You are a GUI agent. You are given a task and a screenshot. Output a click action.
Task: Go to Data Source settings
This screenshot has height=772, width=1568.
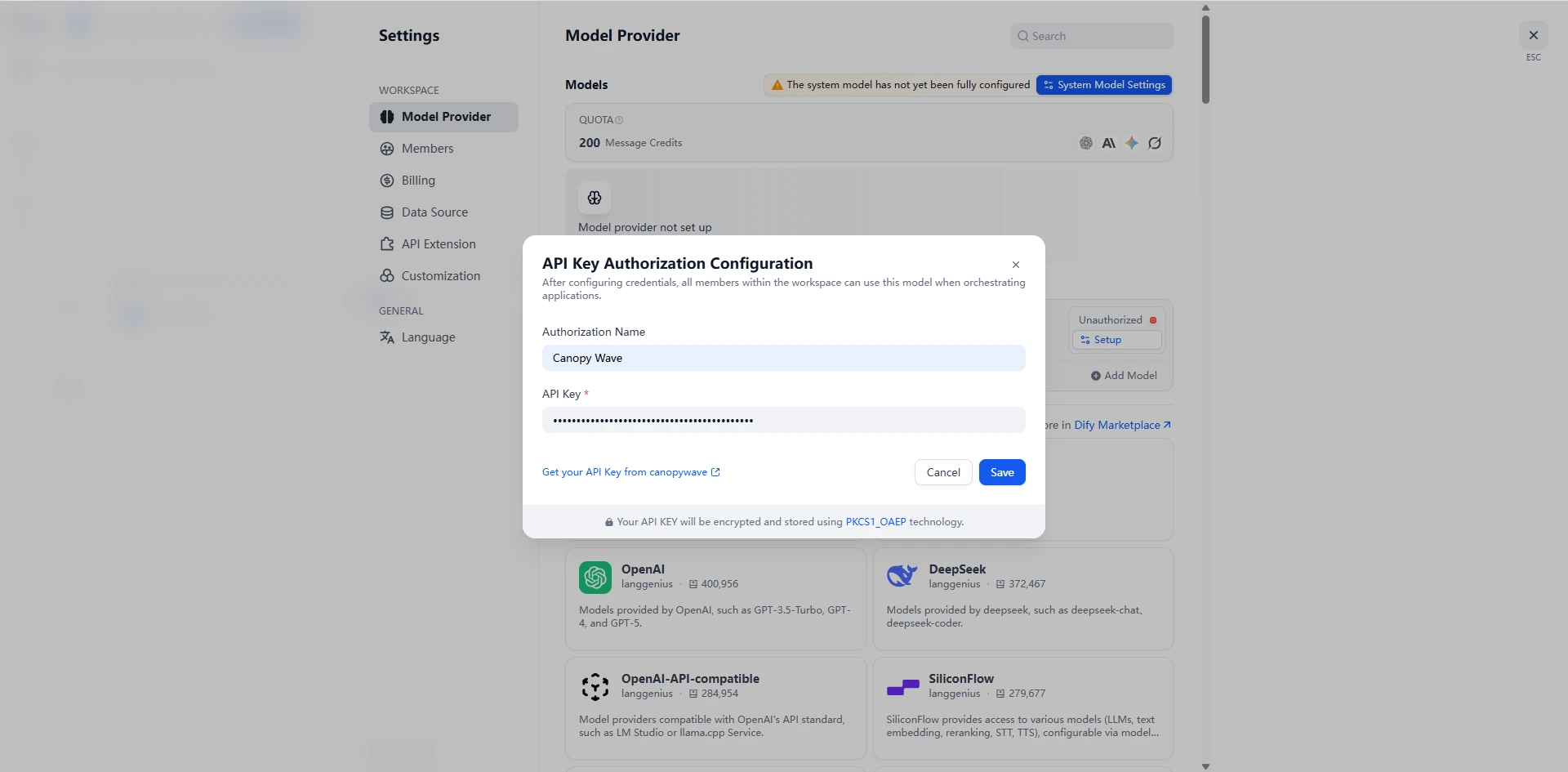pyautogui.click(x=434, y=212)
